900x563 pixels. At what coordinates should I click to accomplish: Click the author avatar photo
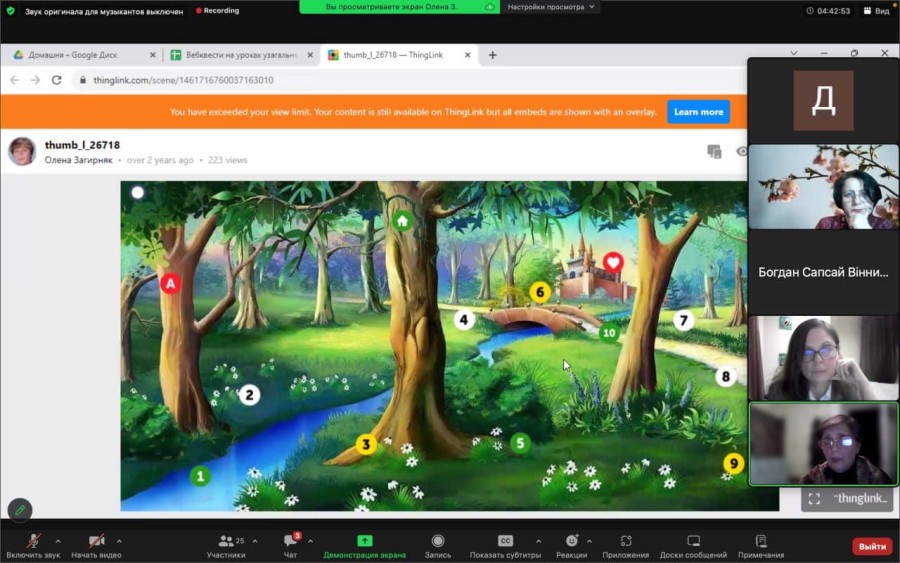[x=22, y=152]
